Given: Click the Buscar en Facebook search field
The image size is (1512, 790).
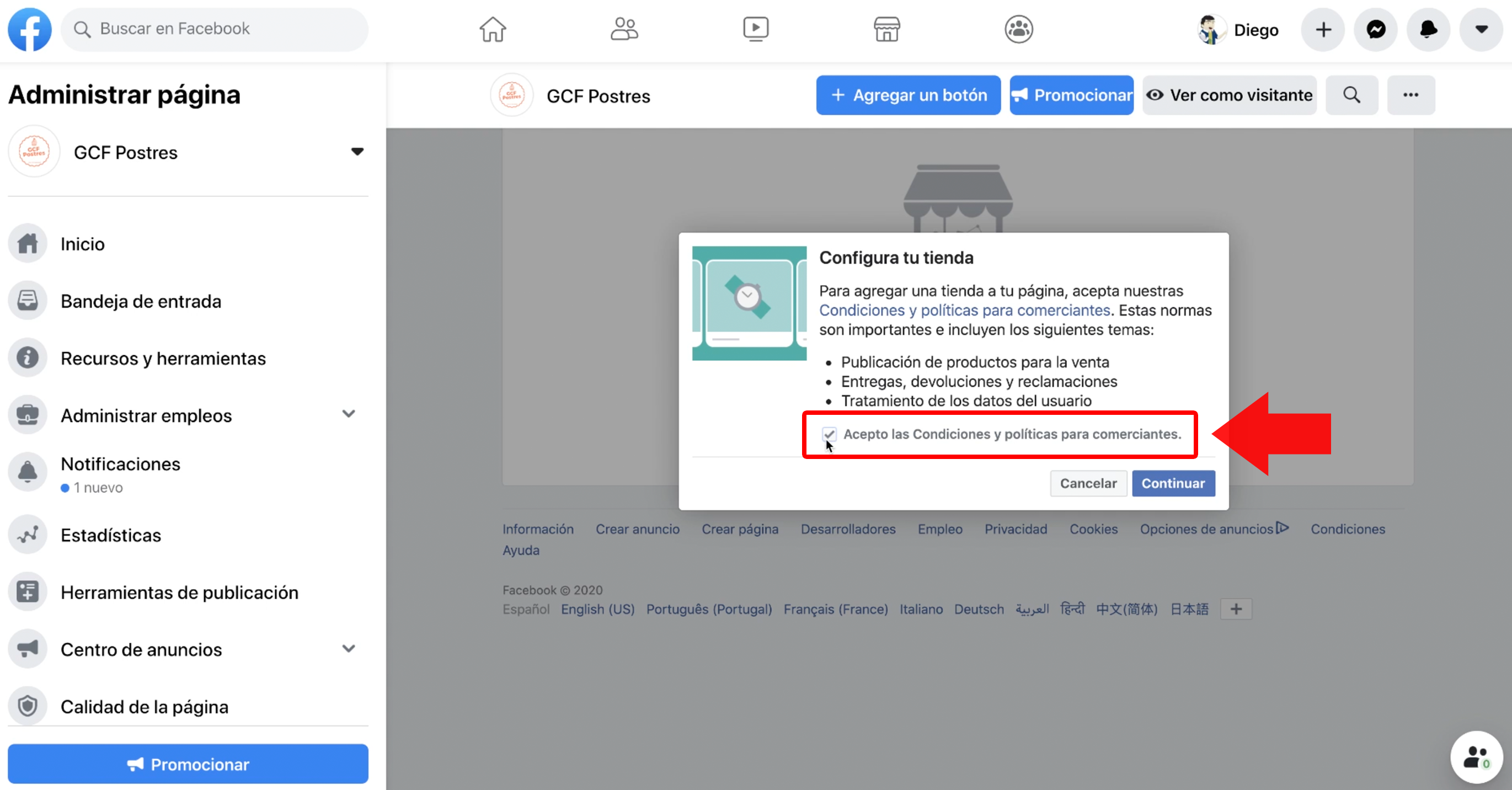Looking at the screenshot, I should click(x=215, y=29).
